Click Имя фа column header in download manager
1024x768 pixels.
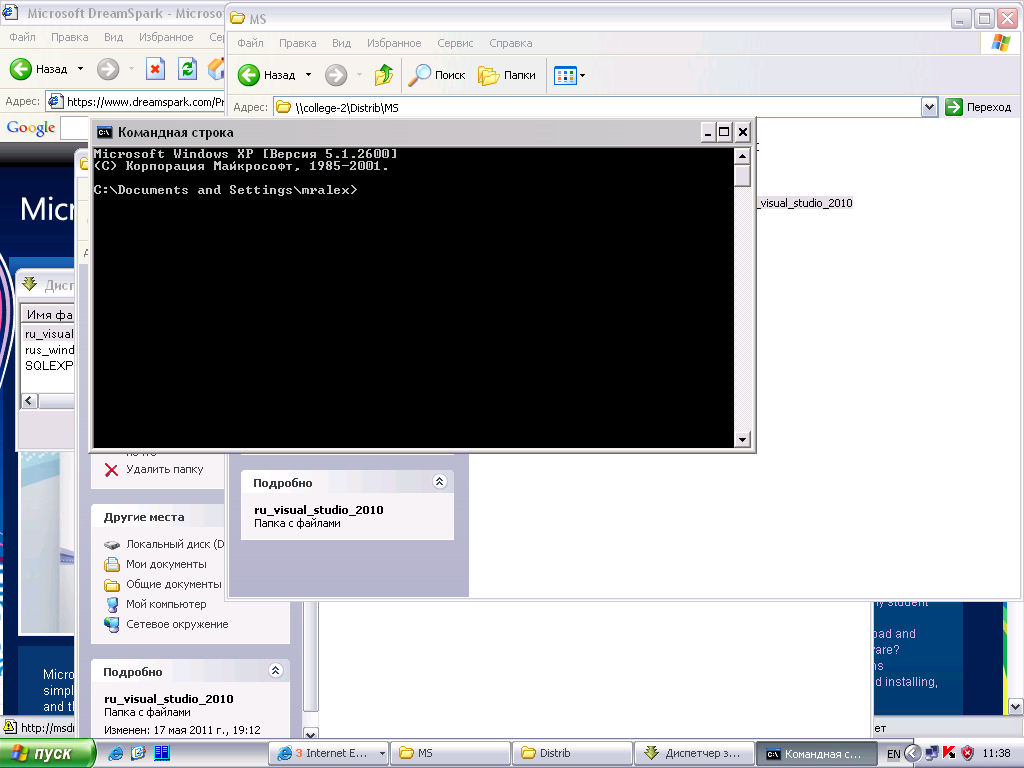pos(48,315)
